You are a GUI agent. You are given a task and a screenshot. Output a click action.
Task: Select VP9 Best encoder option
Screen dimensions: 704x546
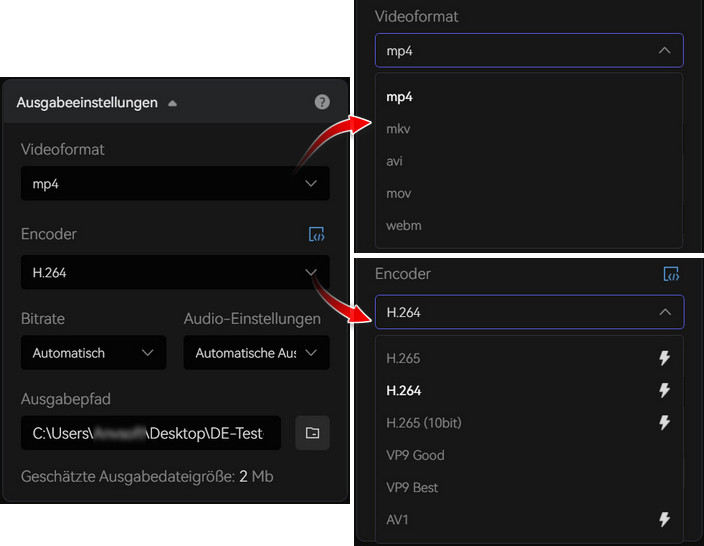(x=529, y=487)
